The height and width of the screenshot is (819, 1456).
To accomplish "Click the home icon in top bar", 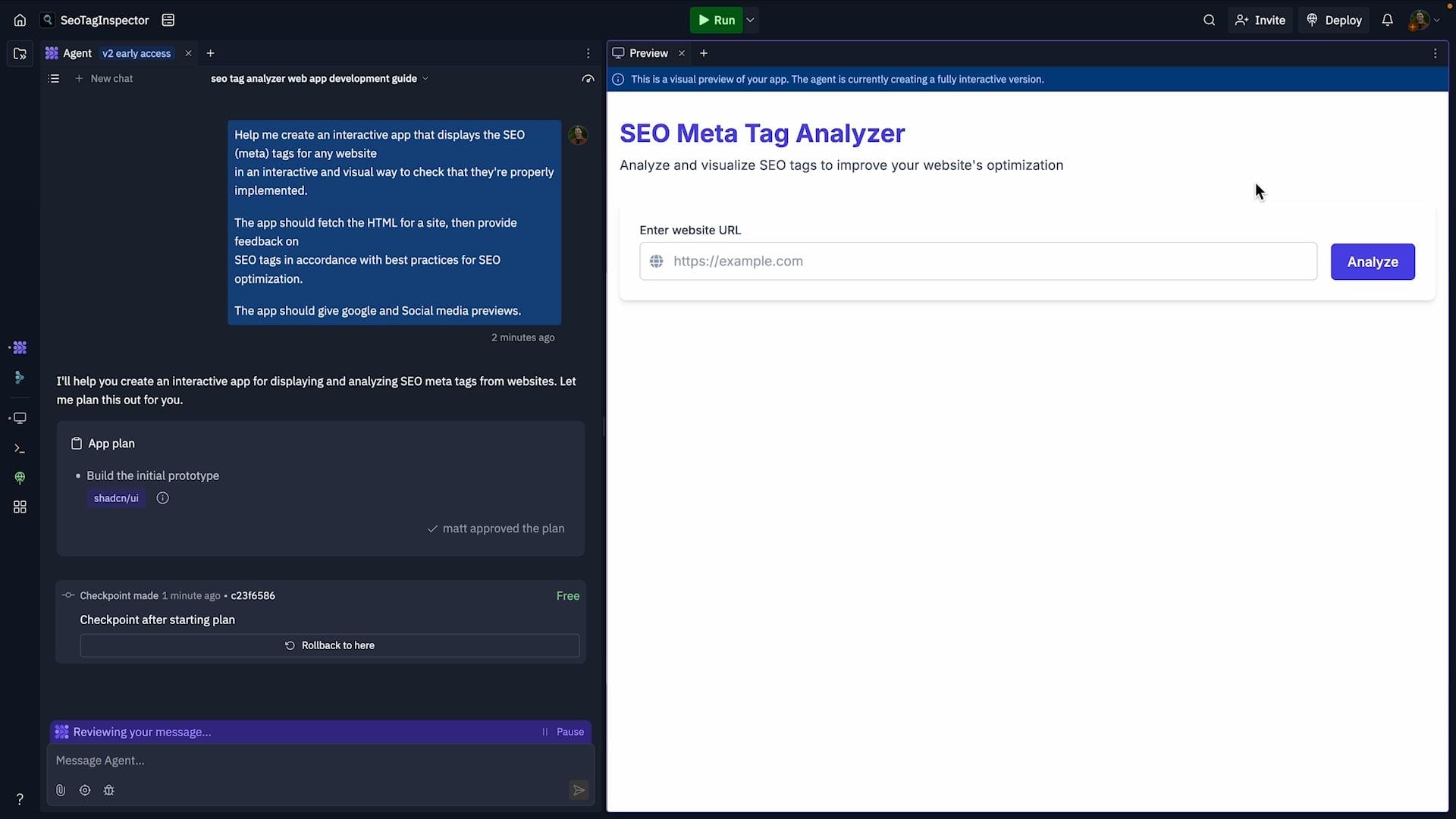I will 20,20.
